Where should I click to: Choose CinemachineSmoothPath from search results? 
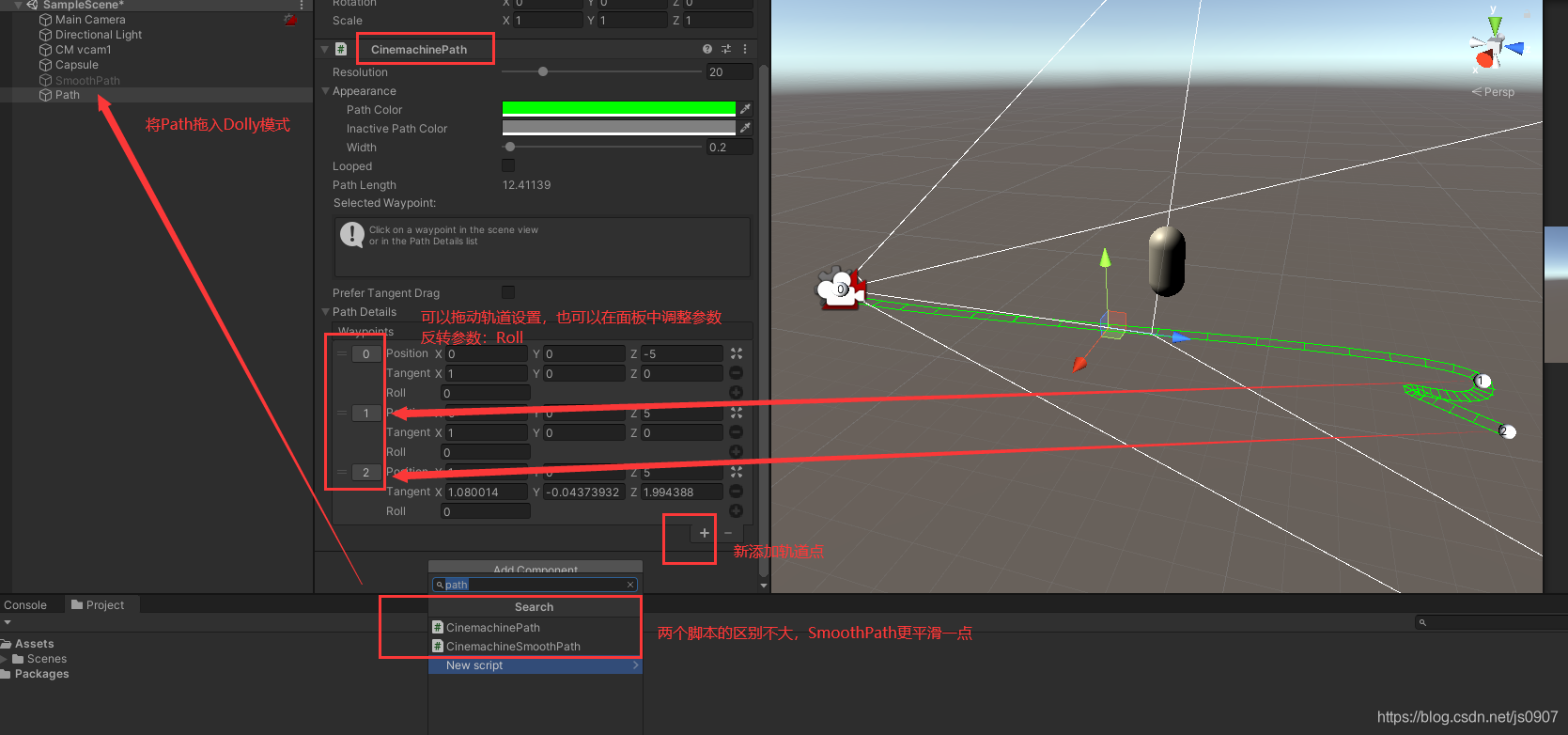536,647
